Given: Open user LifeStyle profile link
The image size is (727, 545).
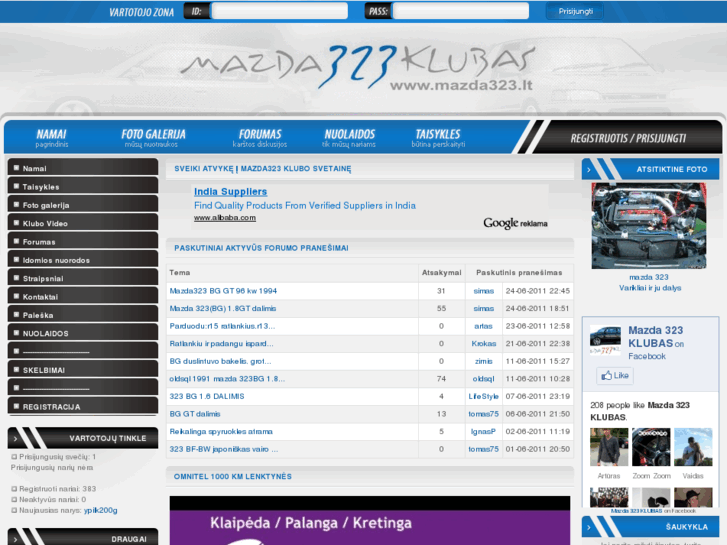Looking at the screenshot, I should 484,397.
